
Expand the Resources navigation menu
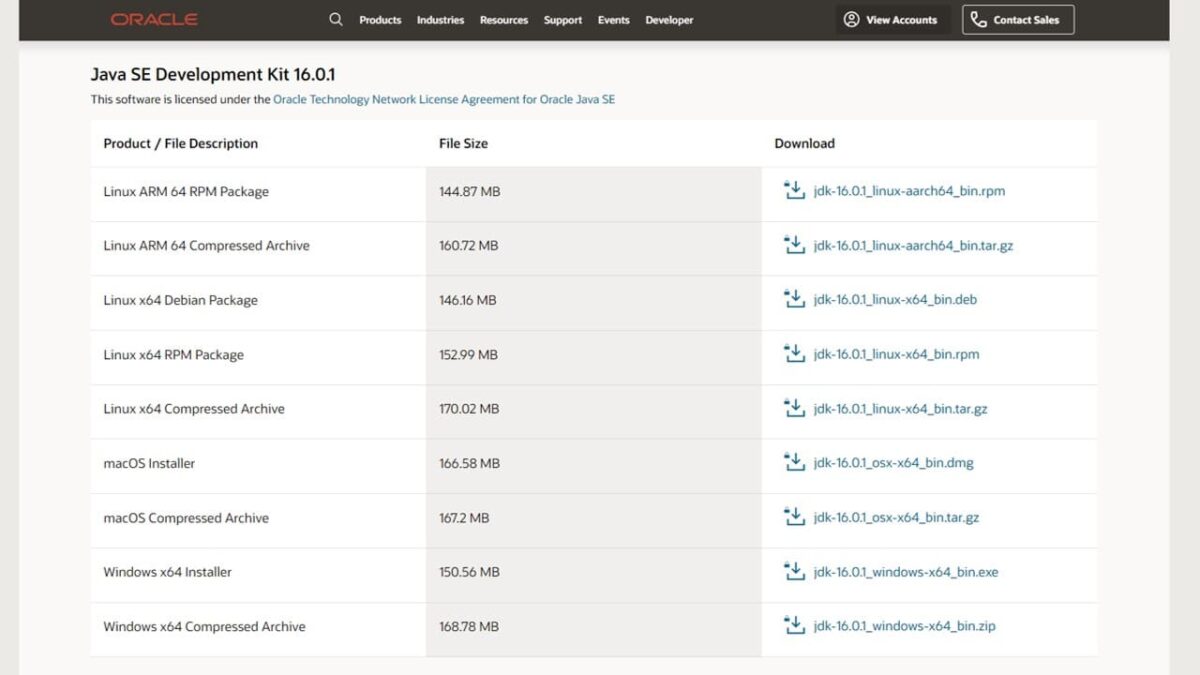(503, 20)
